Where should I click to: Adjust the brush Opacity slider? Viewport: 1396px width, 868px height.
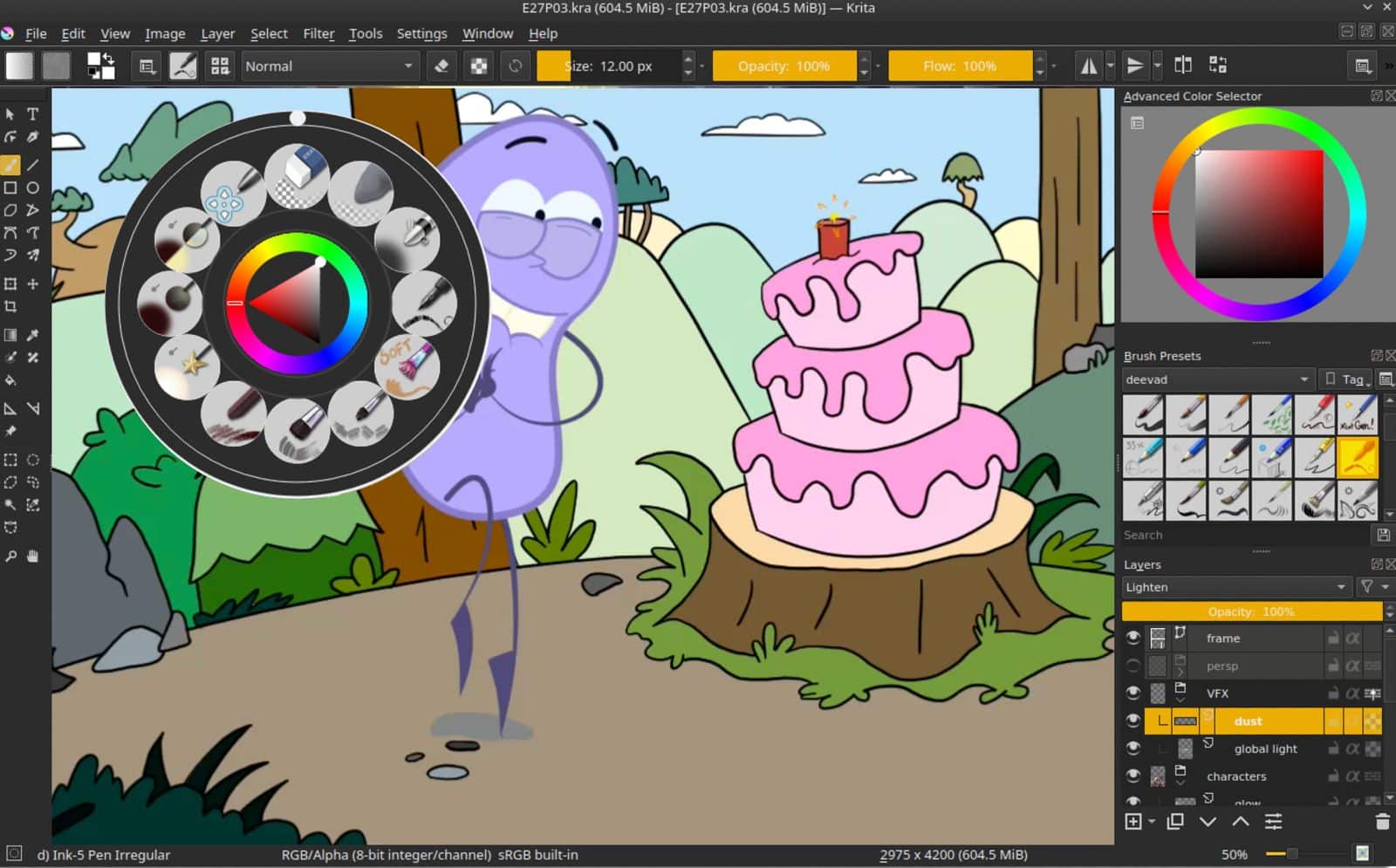pos(784,66)
